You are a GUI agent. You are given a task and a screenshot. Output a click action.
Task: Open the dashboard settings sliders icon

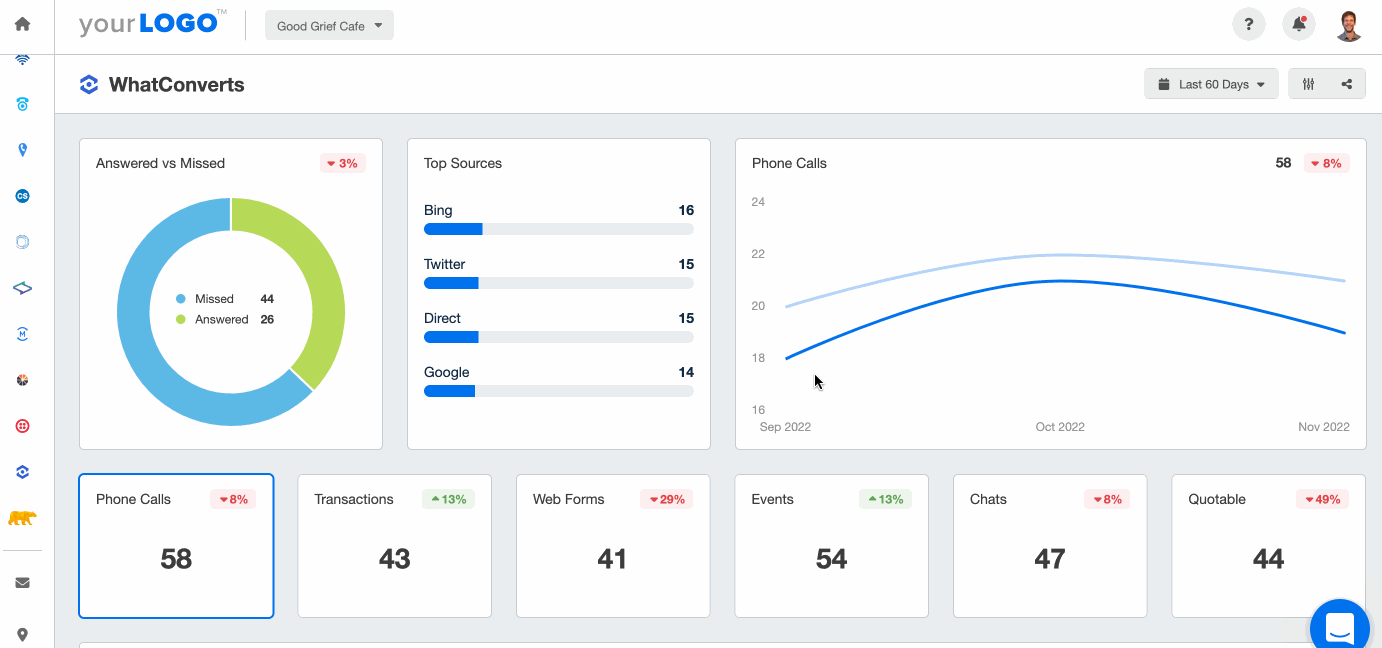click(x=1308, y=85)
